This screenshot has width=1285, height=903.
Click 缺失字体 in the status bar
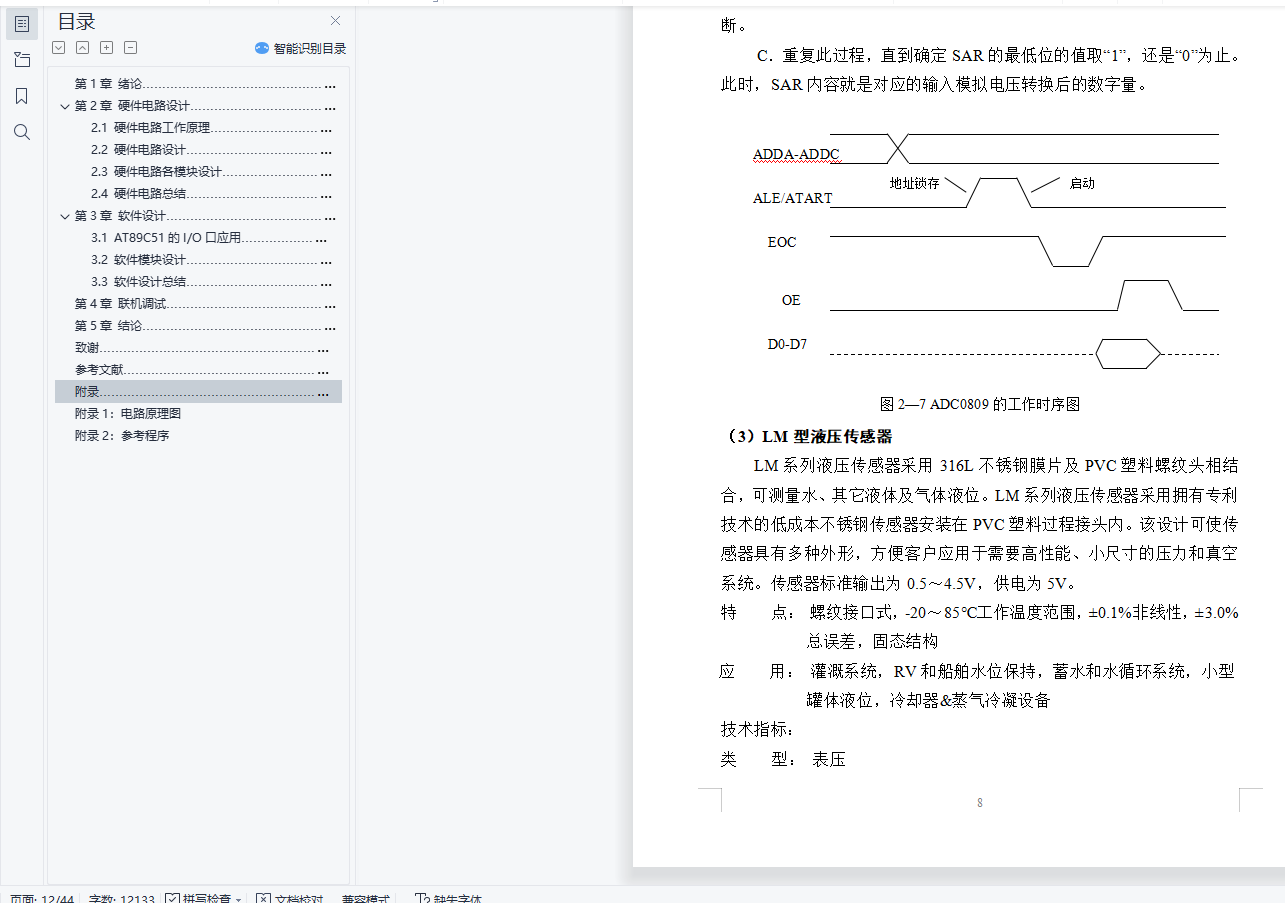pos(448,899)
